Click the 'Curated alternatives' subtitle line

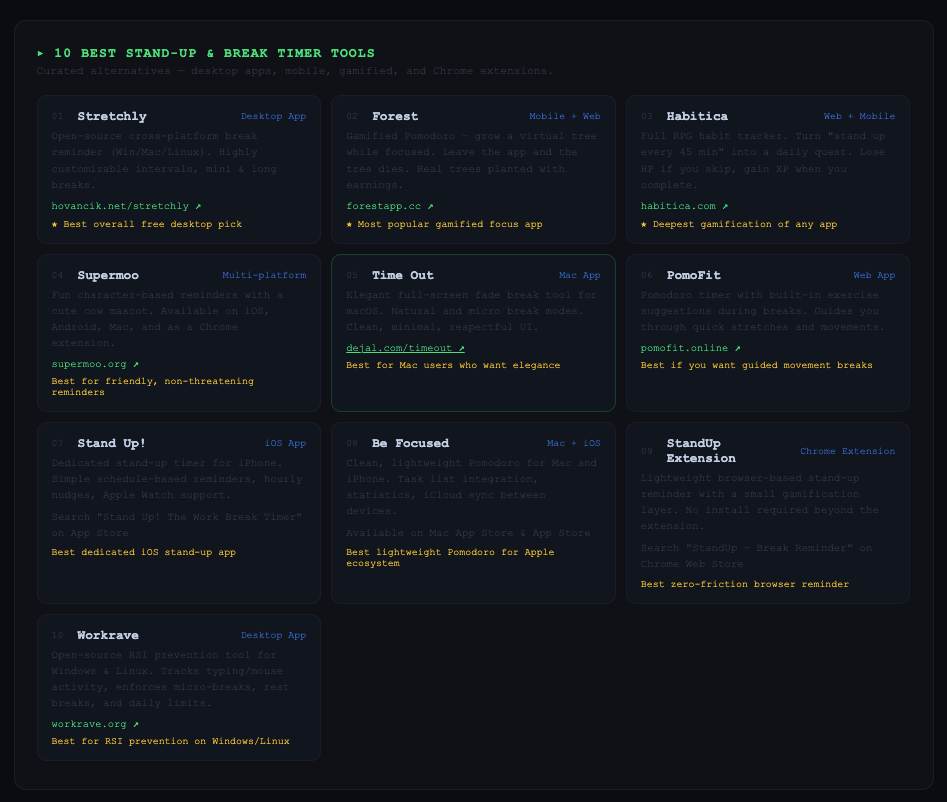295,71
